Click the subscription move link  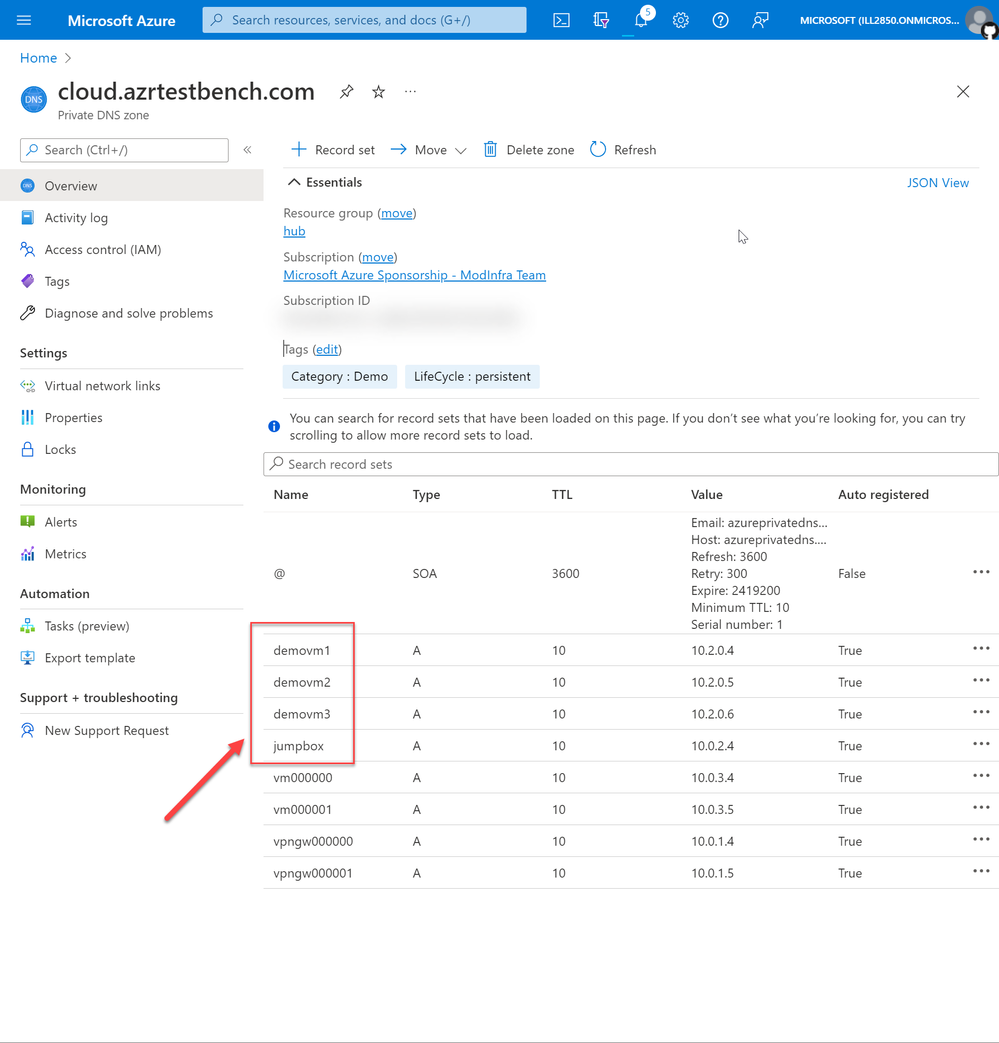pos(378,257)
